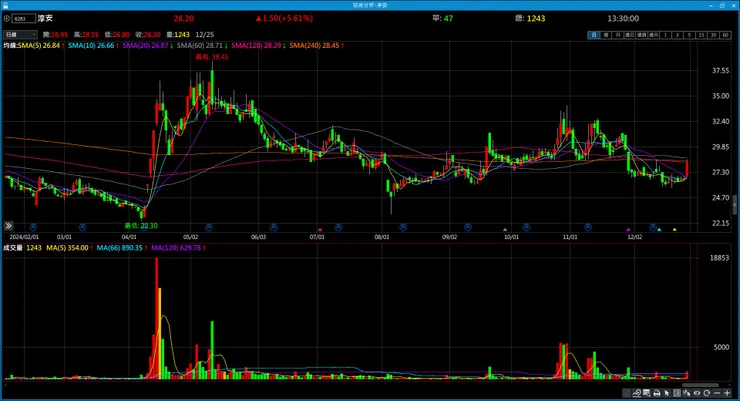This screenshot has width=740, height=401.
Task: Click the MA(5) 354.00 volume legend
Action: tap(67, 248)
